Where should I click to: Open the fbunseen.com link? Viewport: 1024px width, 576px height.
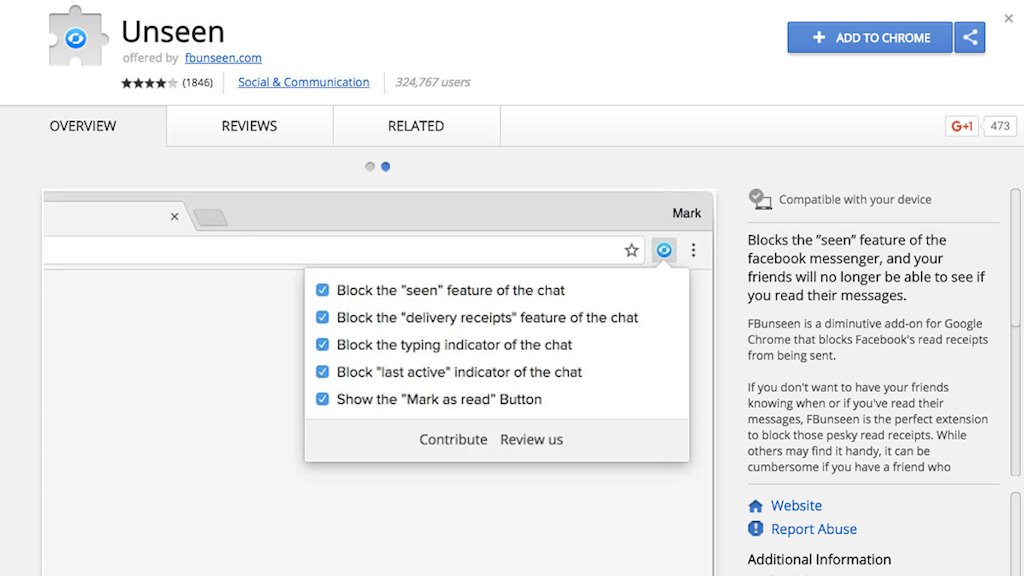tap(223, 58)
